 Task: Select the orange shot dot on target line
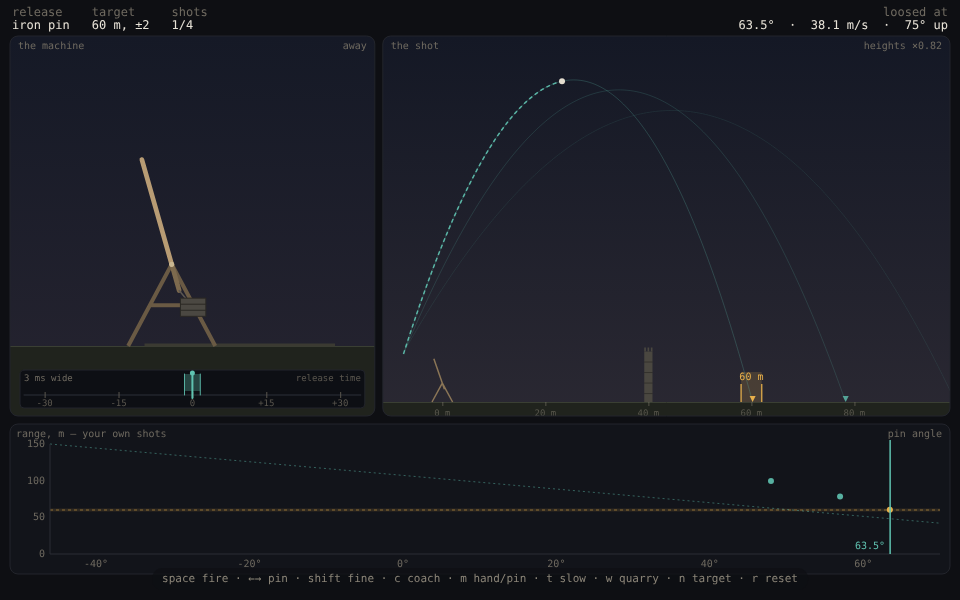point(890,510)
